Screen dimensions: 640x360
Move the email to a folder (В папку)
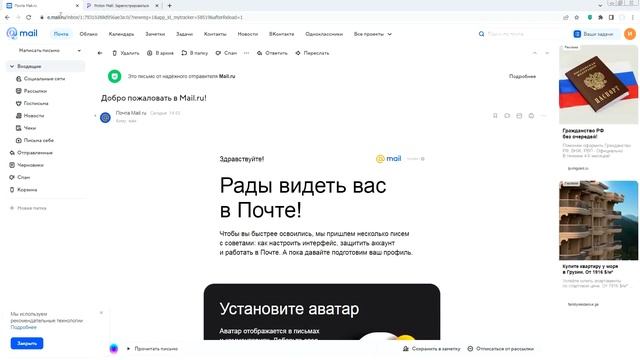coord(195,53)
